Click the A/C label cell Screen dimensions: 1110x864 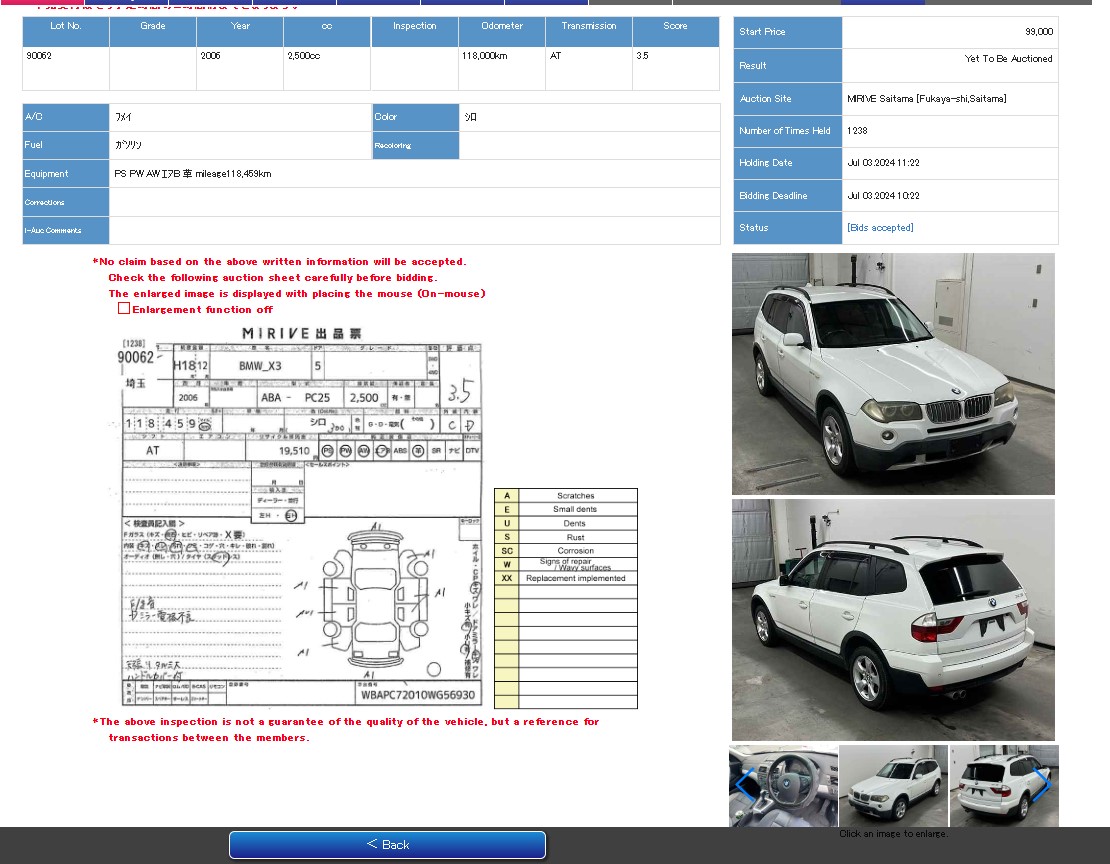coord(66,117)
